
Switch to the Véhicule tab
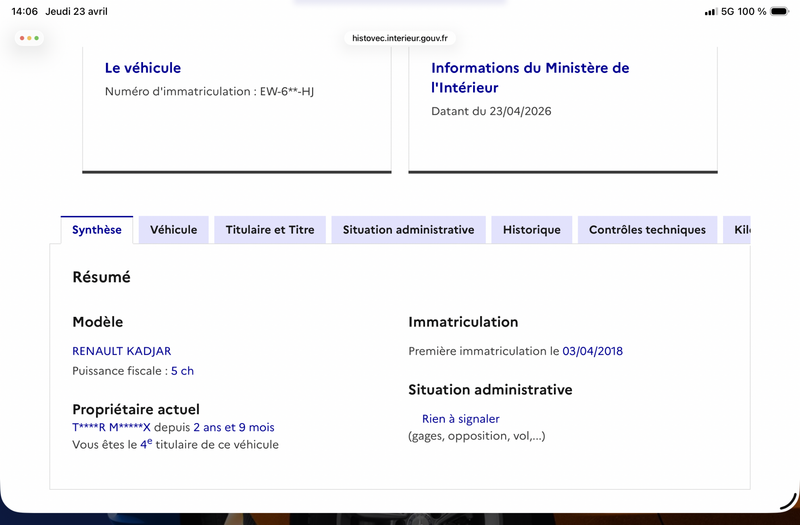click(173, 230)
